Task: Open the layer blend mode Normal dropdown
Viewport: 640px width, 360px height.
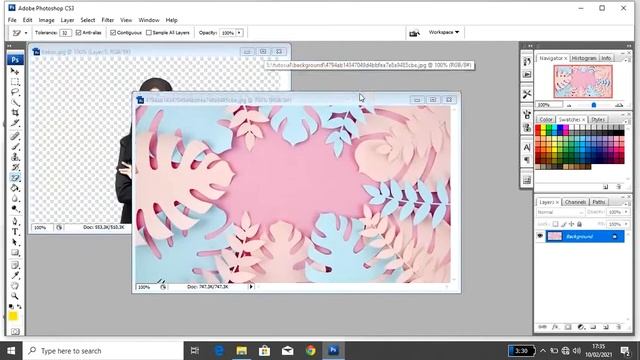Action: [560, 212]
